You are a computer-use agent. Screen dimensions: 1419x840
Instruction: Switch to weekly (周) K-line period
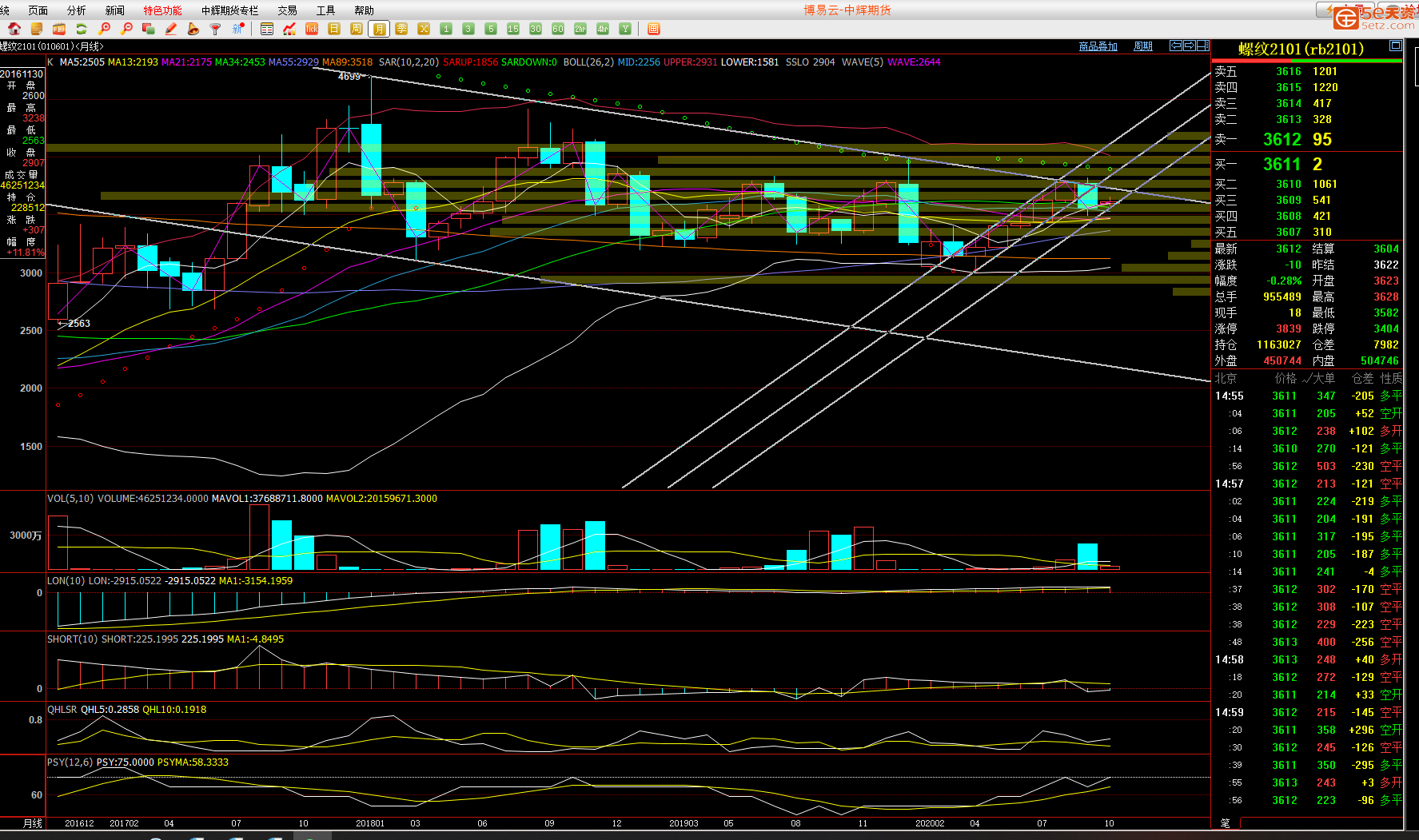(x=357, y=29)
